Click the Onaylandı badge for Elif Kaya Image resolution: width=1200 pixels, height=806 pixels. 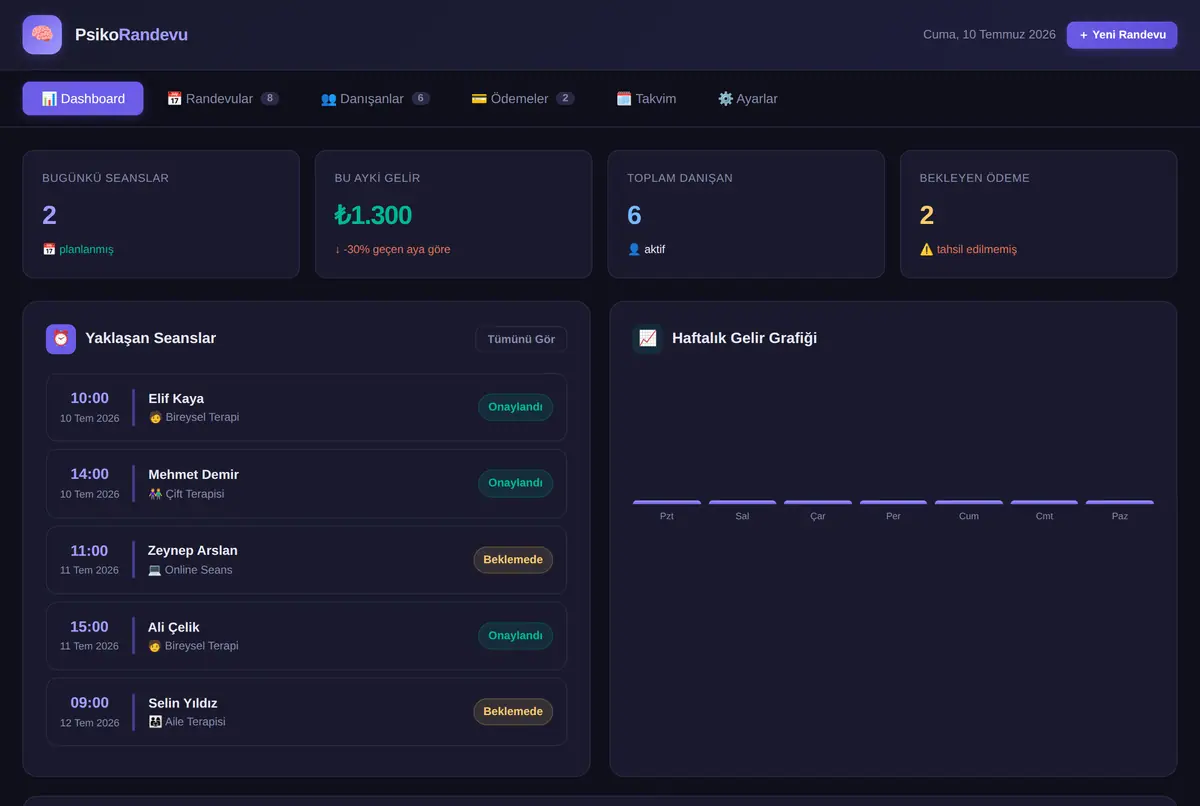(x=515, y=407)
